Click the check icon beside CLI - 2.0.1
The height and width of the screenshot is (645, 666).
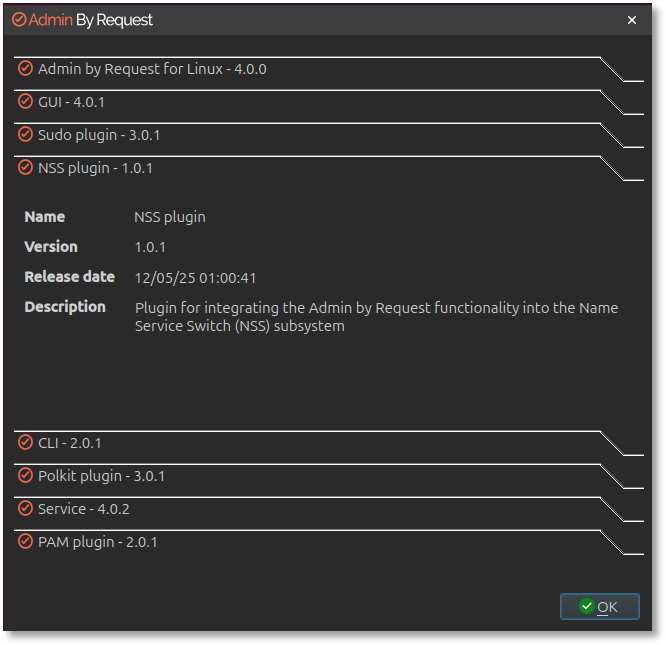[x=25, y=443]
